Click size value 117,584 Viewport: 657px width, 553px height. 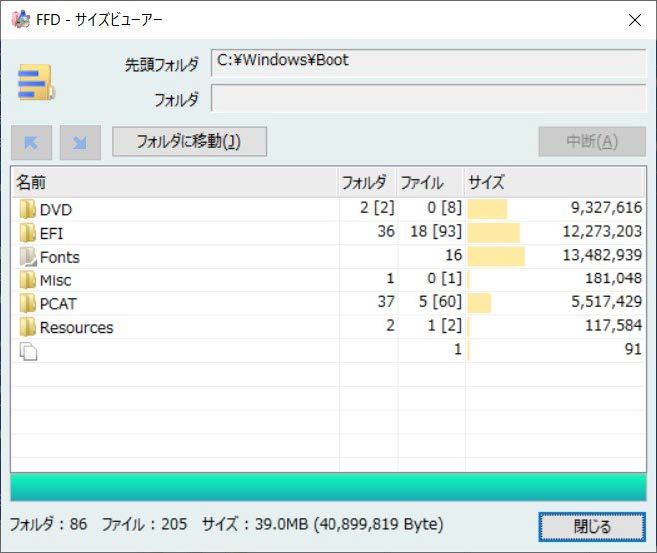(x=613, y=325)
